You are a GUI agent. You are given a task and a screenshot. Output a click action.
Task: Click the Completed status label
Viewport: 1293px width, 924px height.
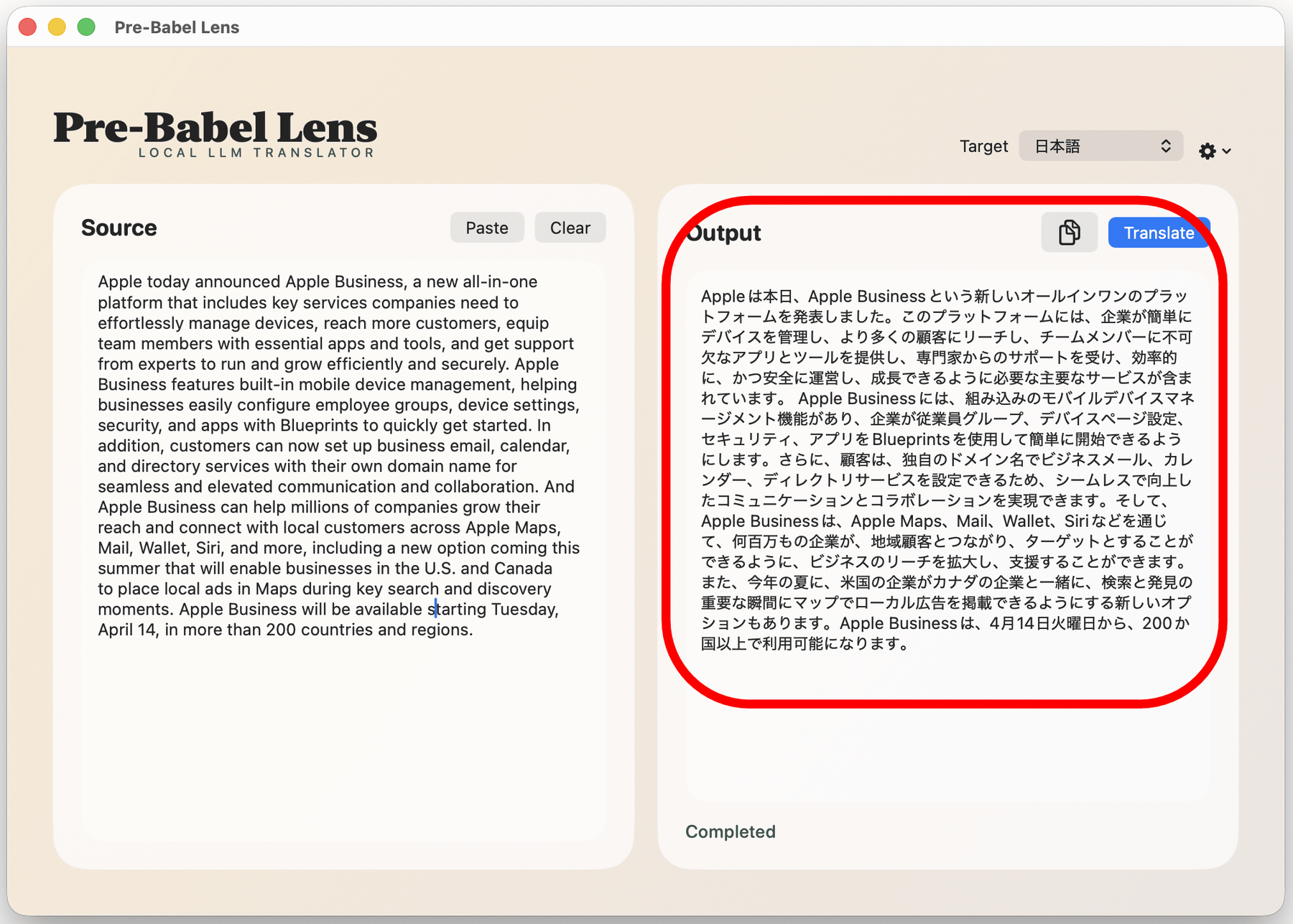coord(730,831)
